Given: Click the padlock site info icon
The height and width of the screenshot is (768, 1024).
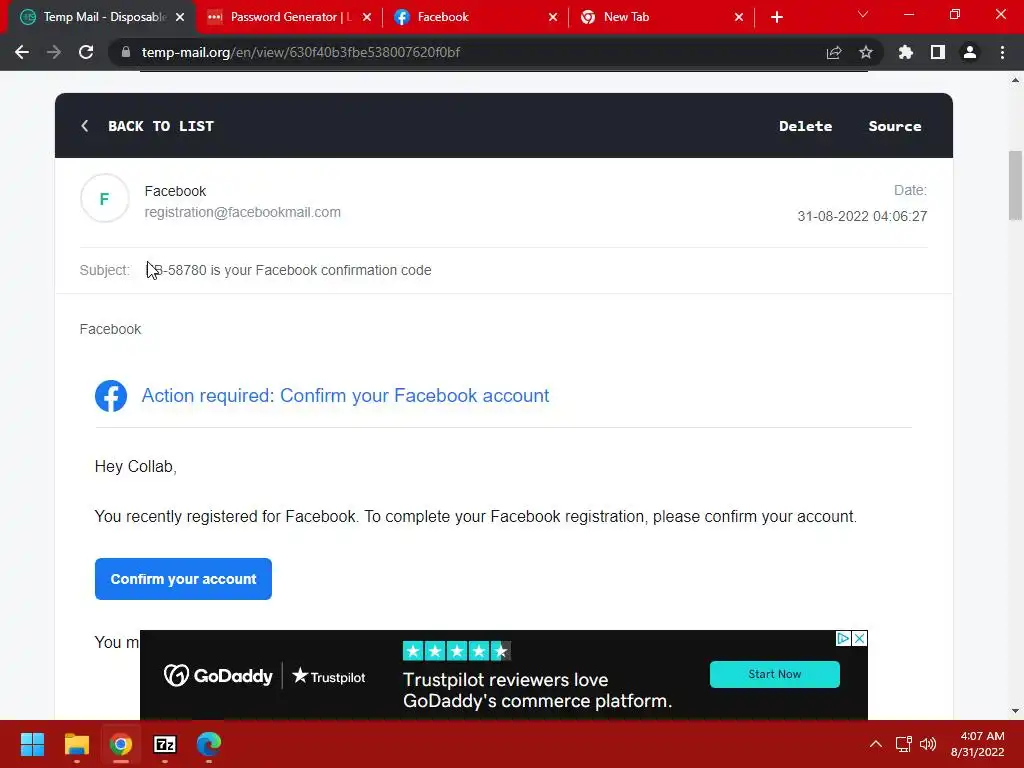Looking at the screenshot, I should tap(126, 52).
